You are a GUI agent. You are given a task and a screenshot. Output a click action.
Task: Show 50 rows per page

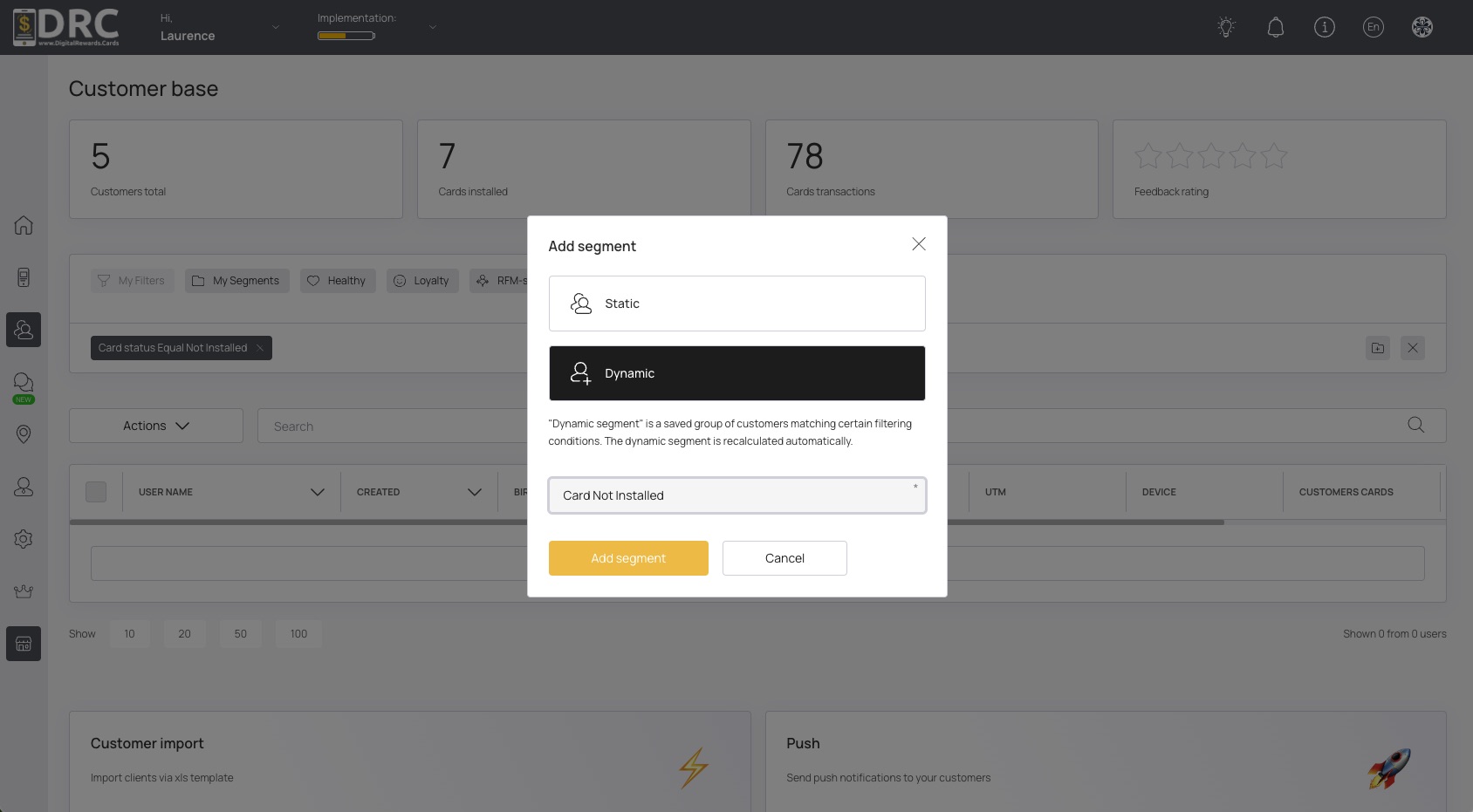(x=240, y=634)
